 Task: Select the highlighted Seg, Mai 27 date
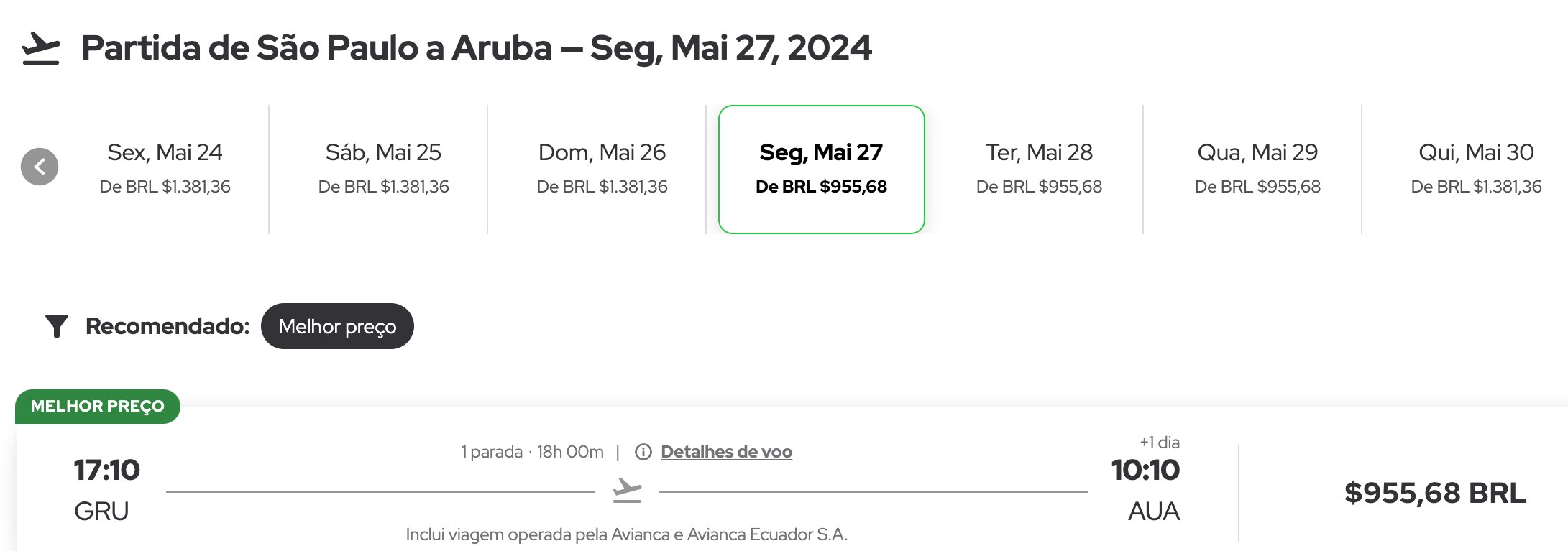click(822, 169)
